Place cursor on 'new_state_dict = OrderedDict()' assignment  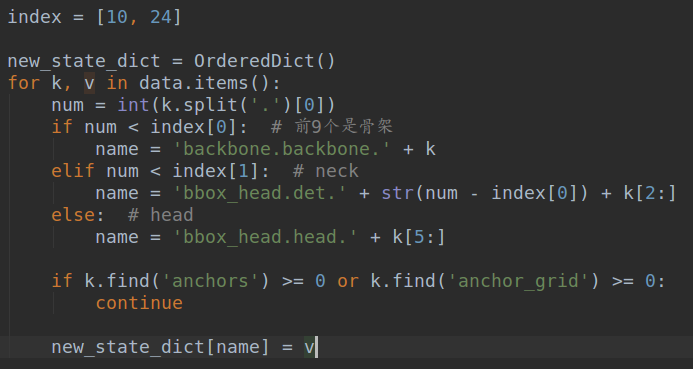point(171,61)
